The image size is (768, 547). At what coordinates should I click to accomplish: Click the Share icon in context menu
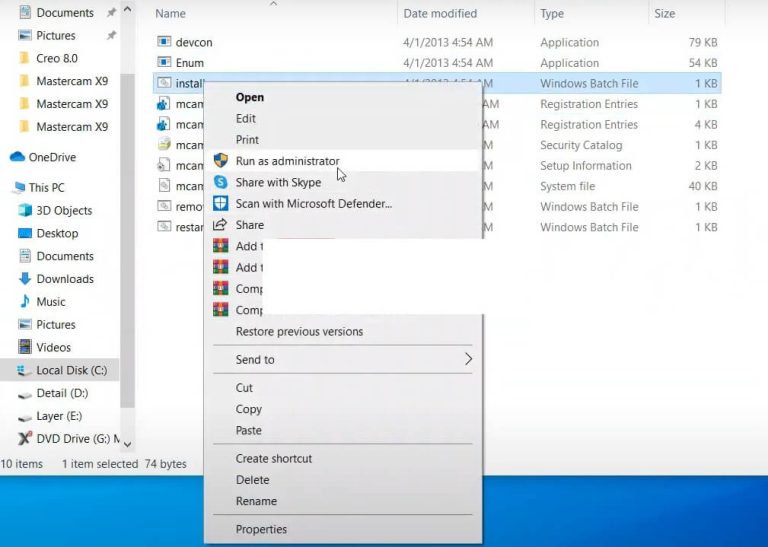coord(221,225)
